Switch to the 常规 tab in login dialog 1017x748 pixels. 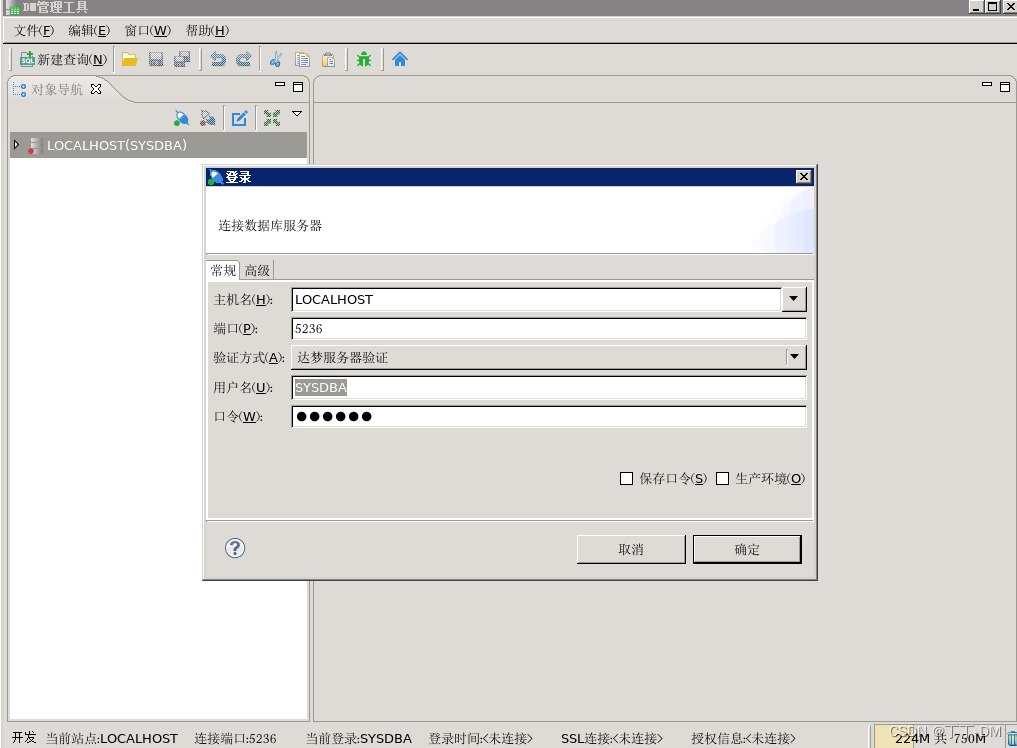click(223, 270)
